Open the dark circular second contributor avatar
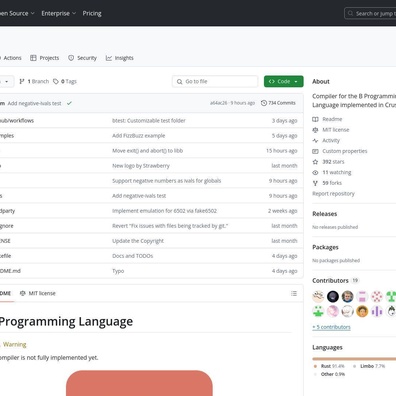The width and height of the screenshot is (396, 396). point(333,296)
